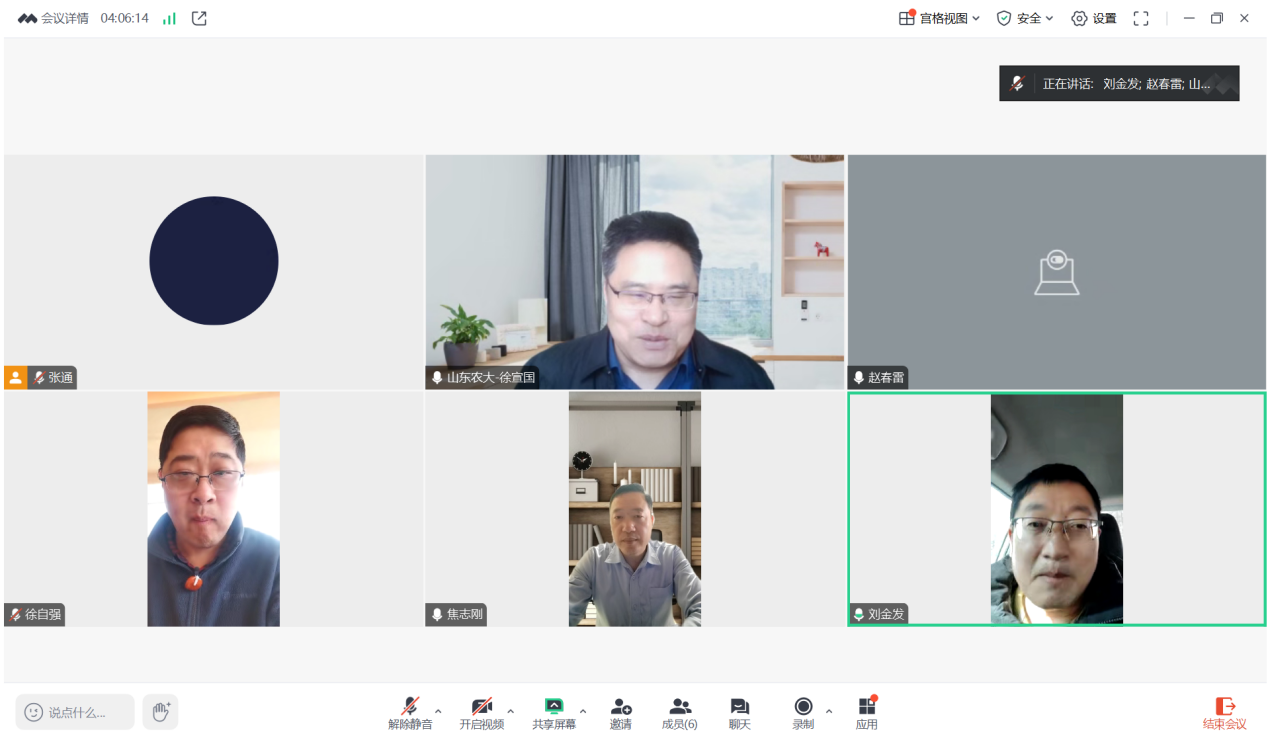
Task: Click 结束会议 to end meeting
Action: (1224, 713)
